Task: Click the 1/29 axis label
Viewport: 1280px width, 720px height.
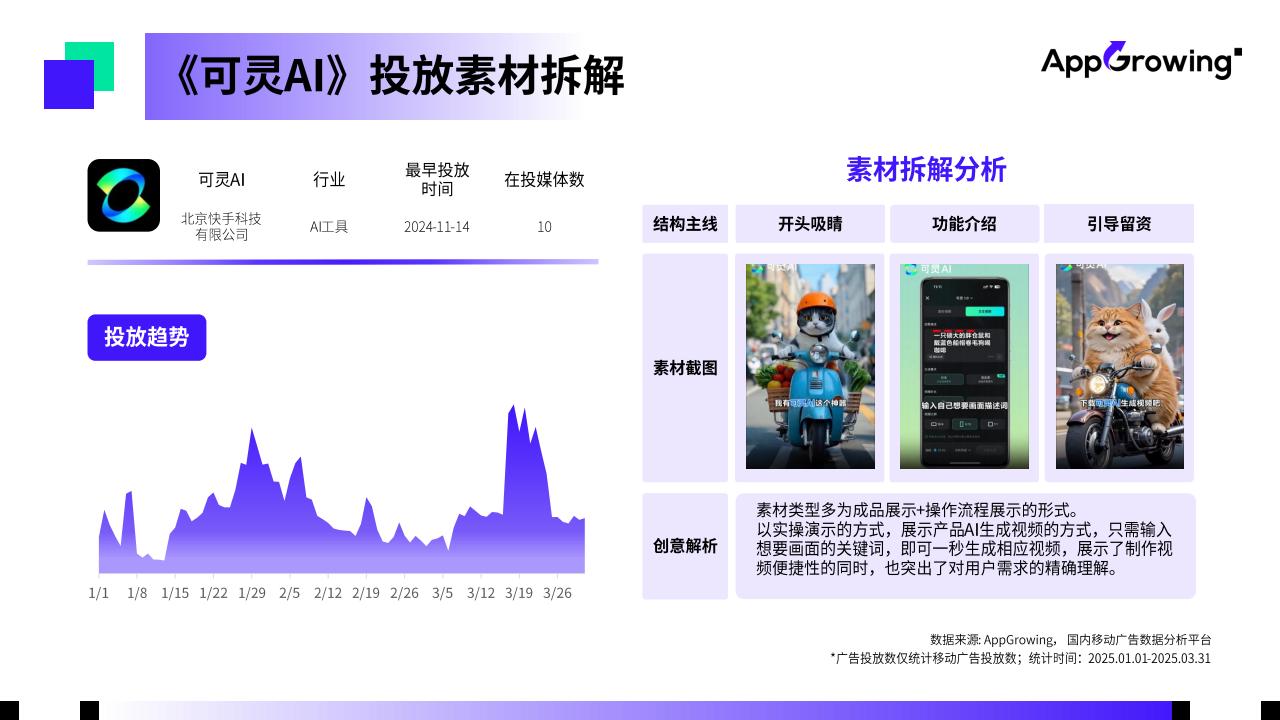Action: [x=252, y=593]
